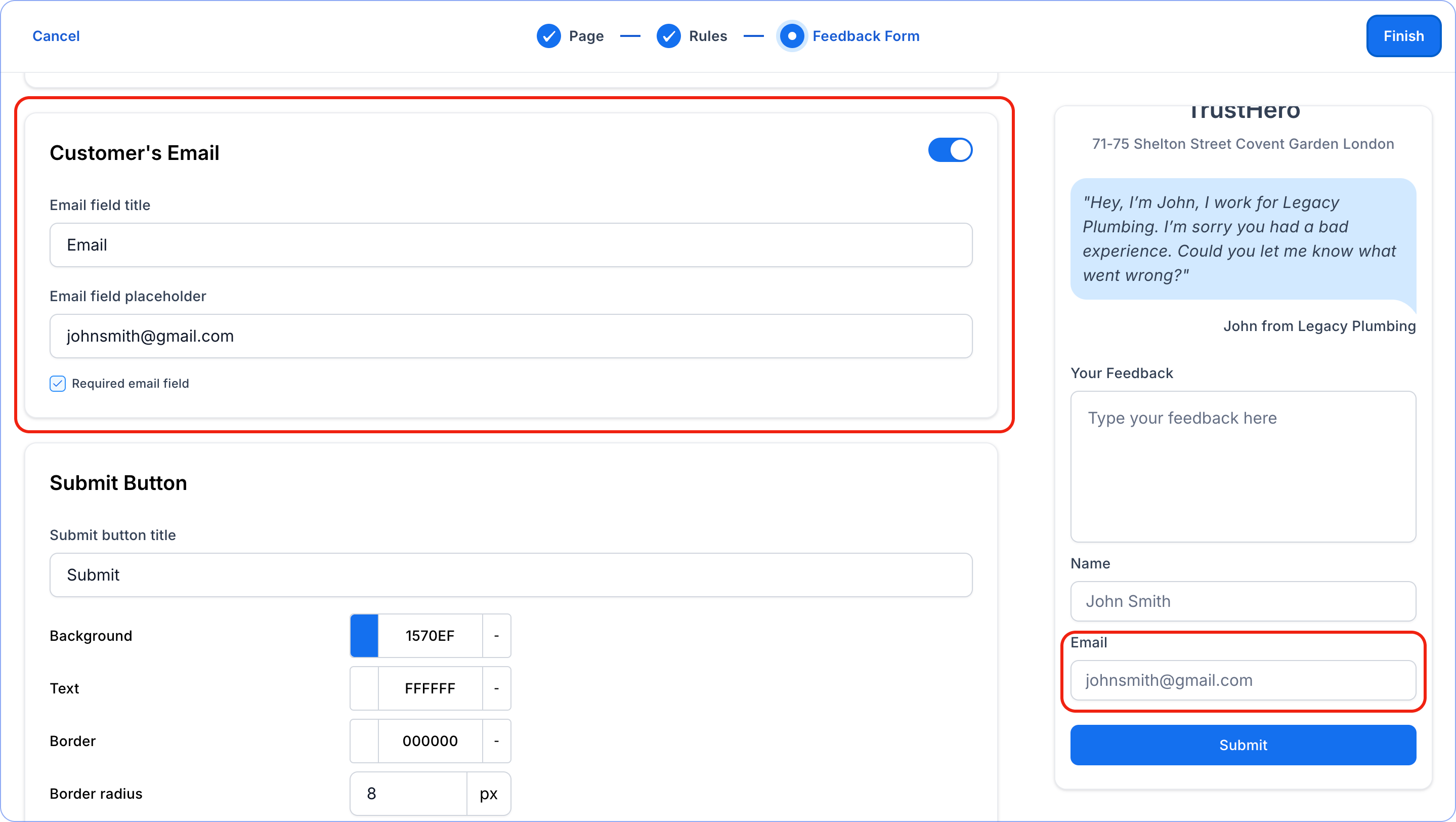The width and height of the screenshot is (1456, 822).
Task: Clear the Background color with dash button
Action: coord(496,636)
